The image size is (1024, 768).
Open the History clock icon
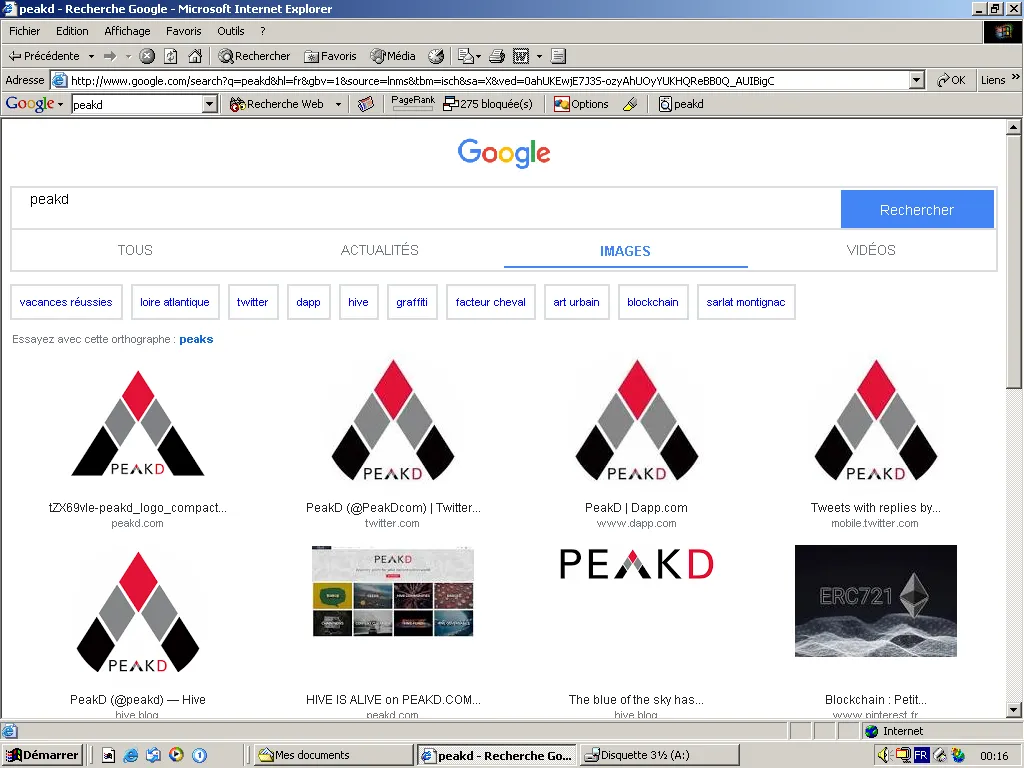(436, 56)
